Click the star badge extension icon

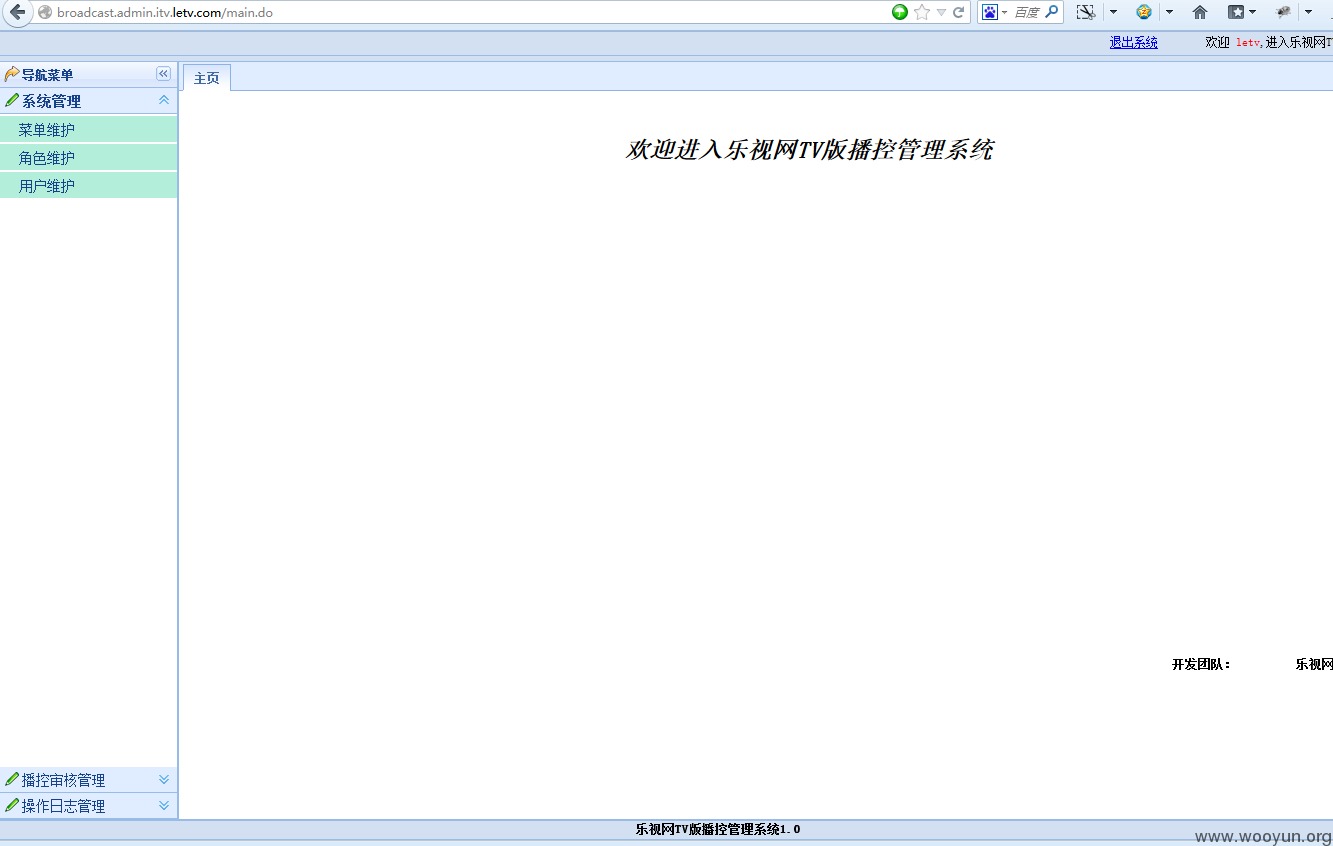pyautogui.click(x=1144, y=12)
